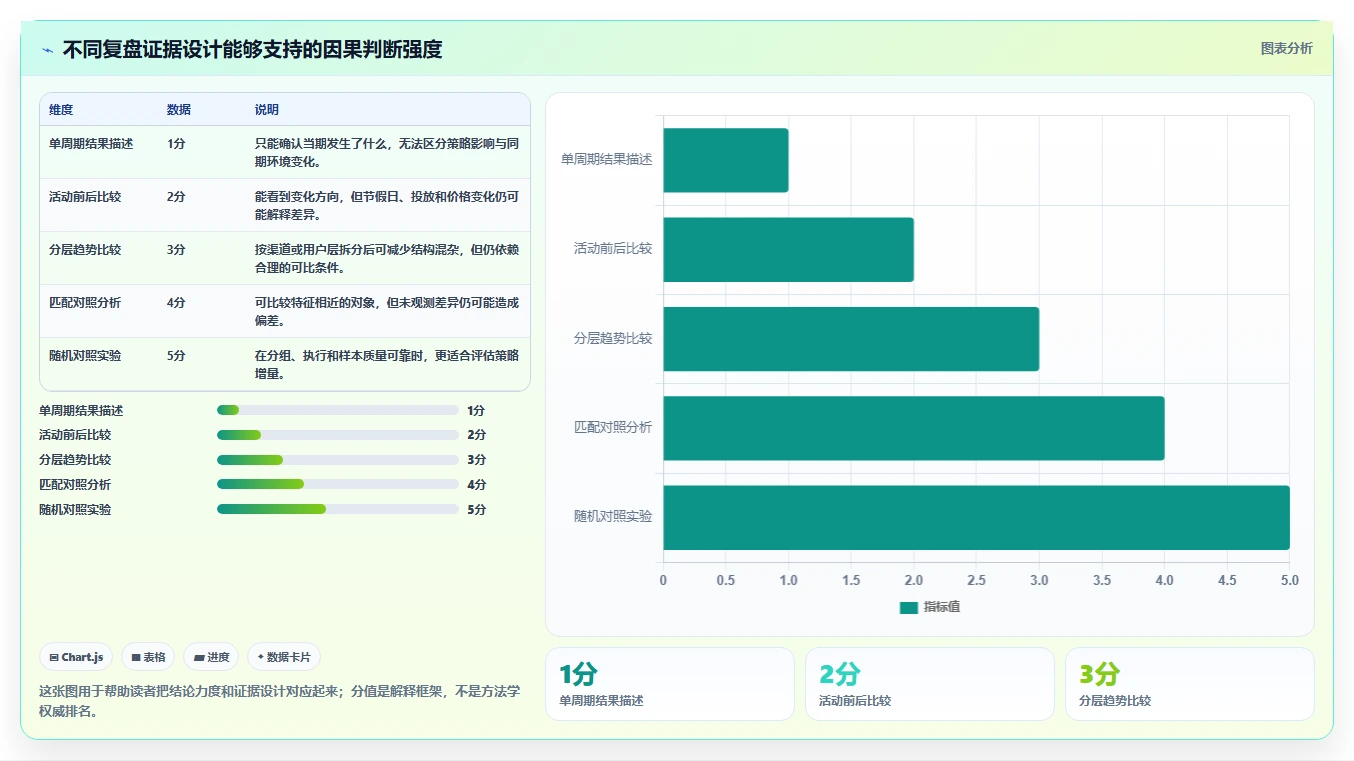Click the 随机对照实验 progress bar

point(338,509)
